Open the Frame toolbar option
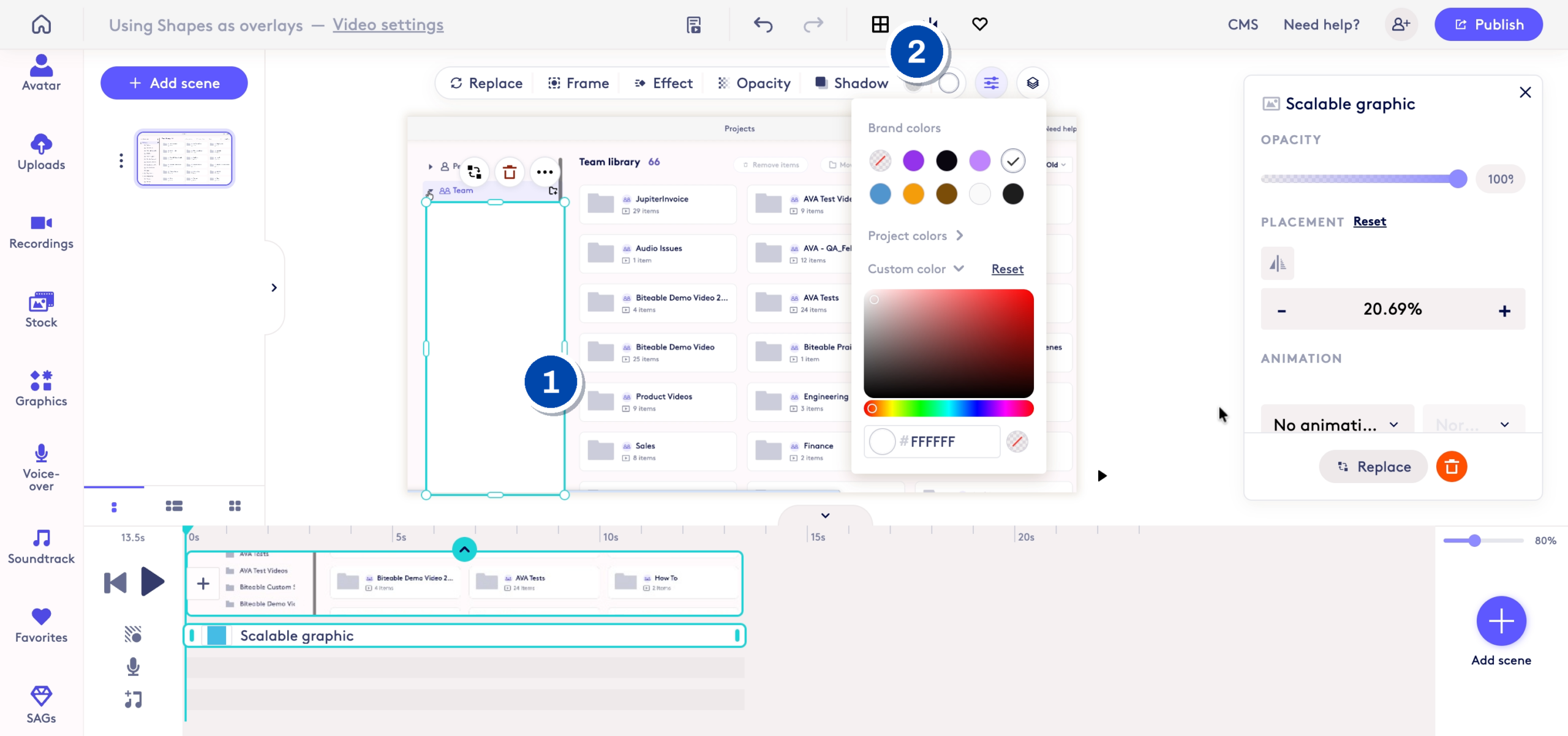Screen dimensions: 1568x736 click(578, 83)
